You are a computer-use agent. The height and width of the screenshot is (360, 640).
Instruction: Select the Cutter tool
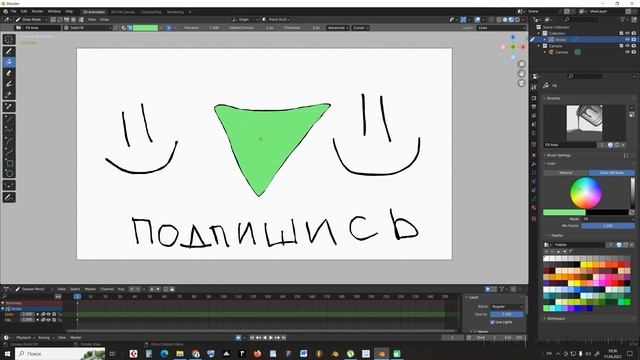(x=9, y=95)
